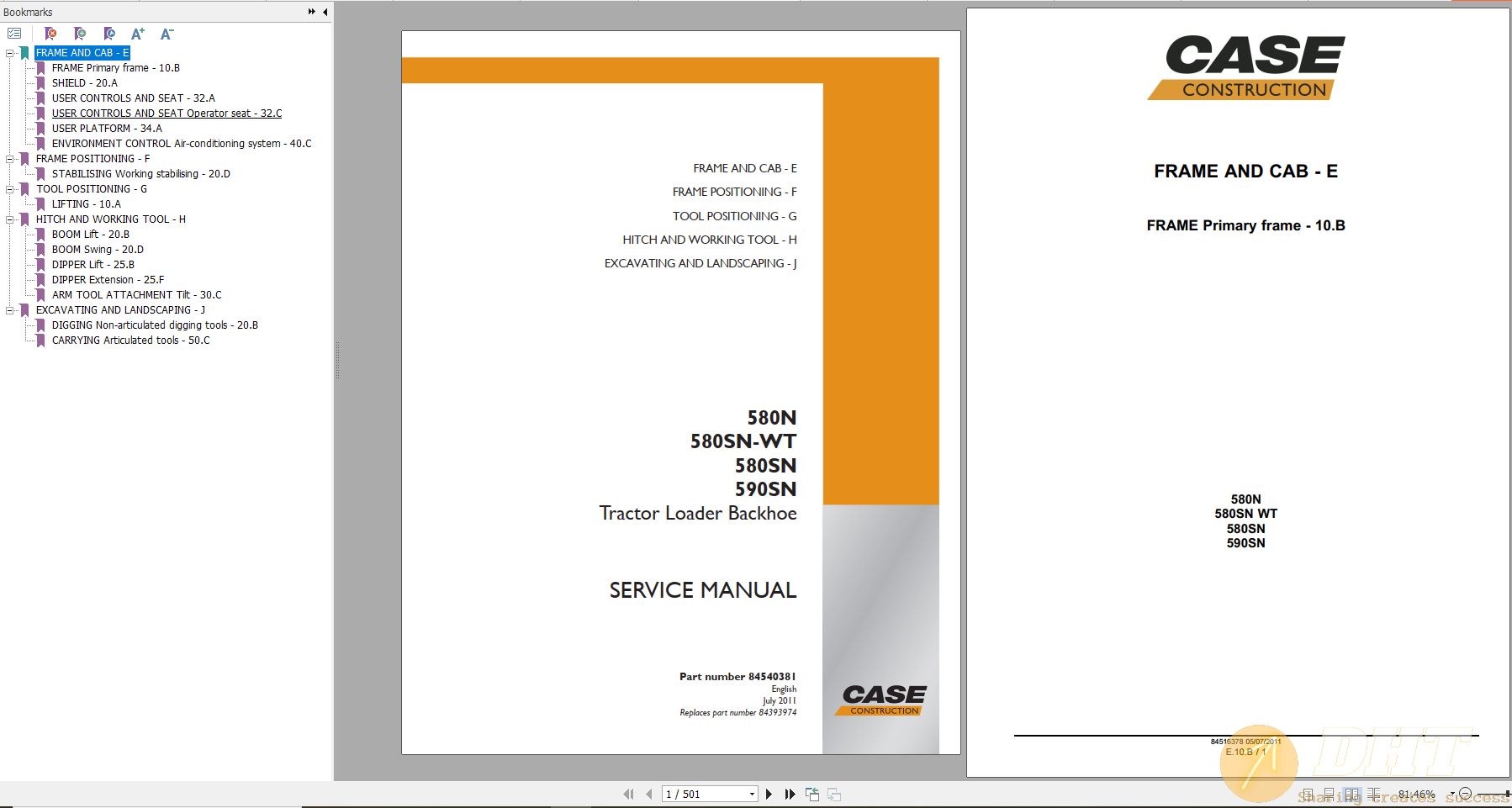The height and width of the screenshot is (808, 1512).
Task: Increase bookmark text size with A+
Action: [x=137, y=34]
